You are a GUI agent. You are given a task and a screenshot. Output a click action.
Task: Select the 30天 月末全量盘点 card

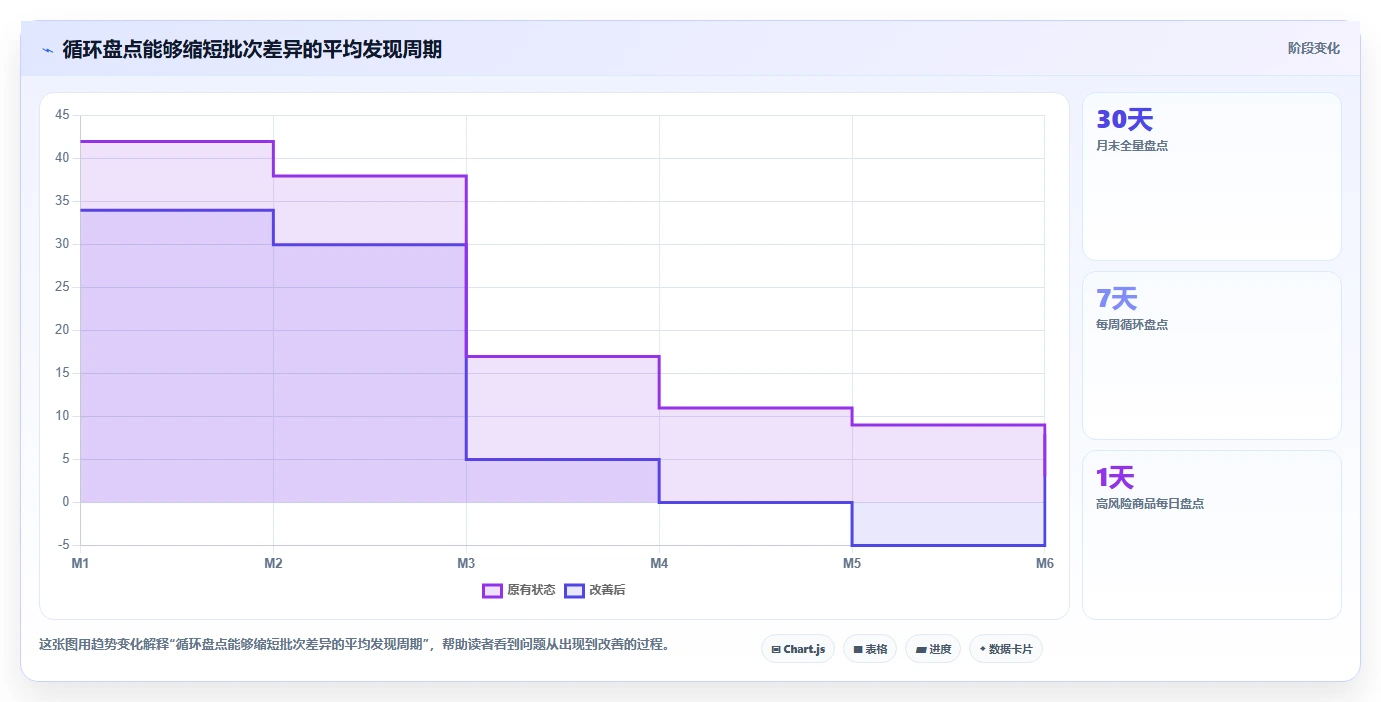click(x=1211, y=176)
